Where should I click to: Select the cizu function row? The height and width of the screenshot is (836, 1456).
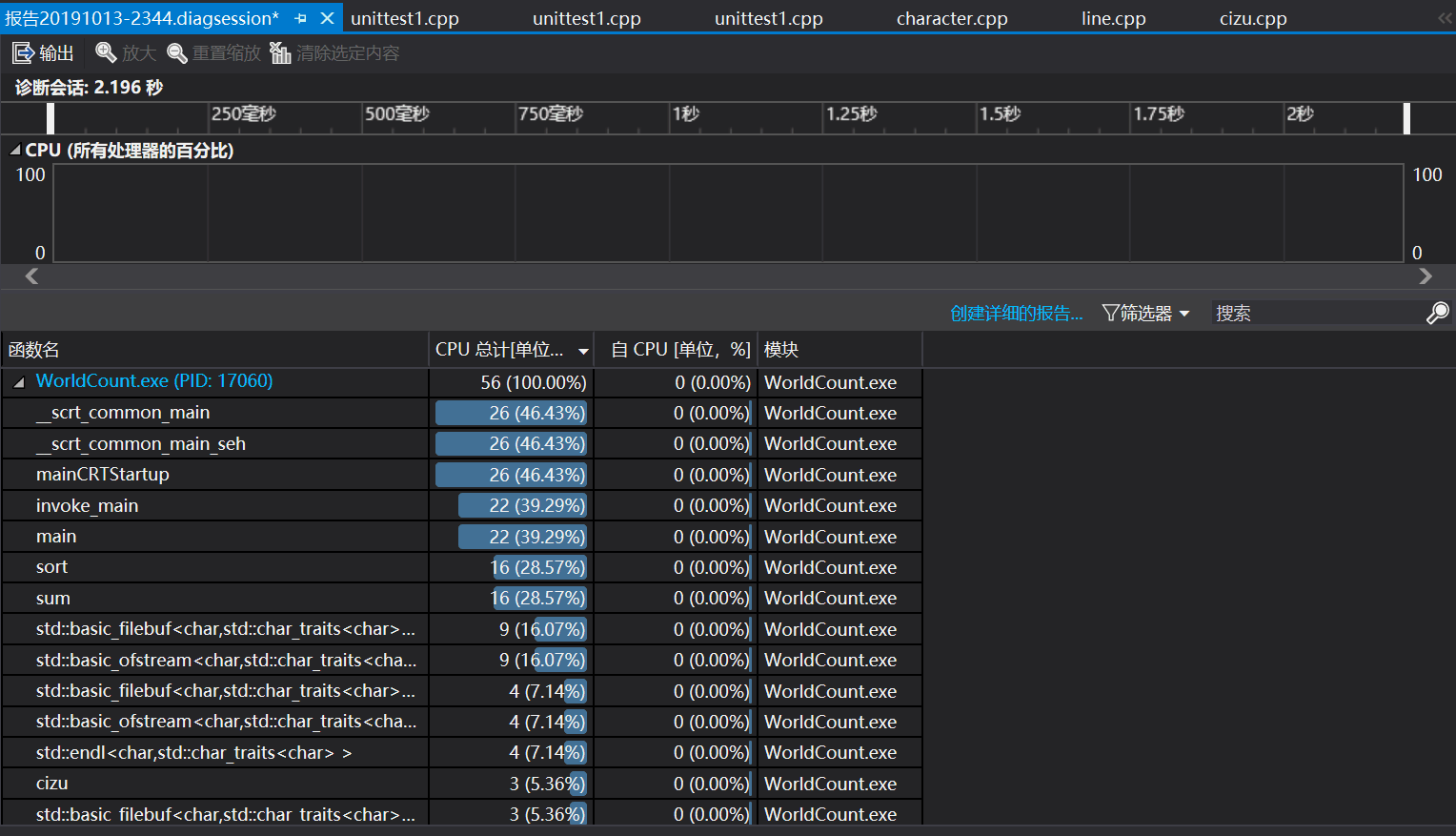tap(461, 784)
